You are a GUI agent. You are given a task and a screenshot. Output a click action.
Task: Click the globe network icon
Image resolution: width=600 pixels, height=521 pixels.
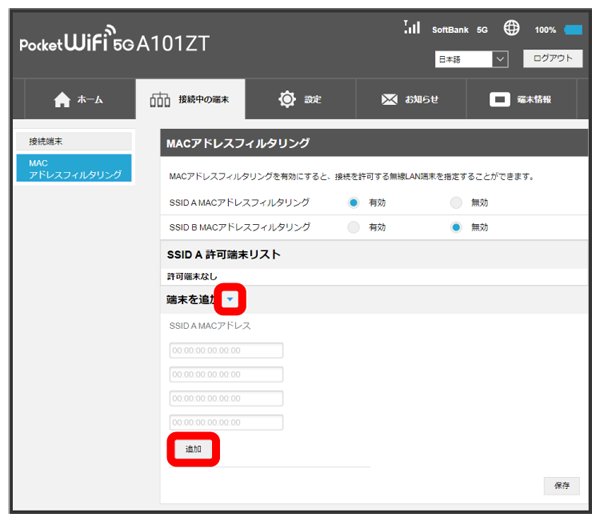[x=511, y=29]
